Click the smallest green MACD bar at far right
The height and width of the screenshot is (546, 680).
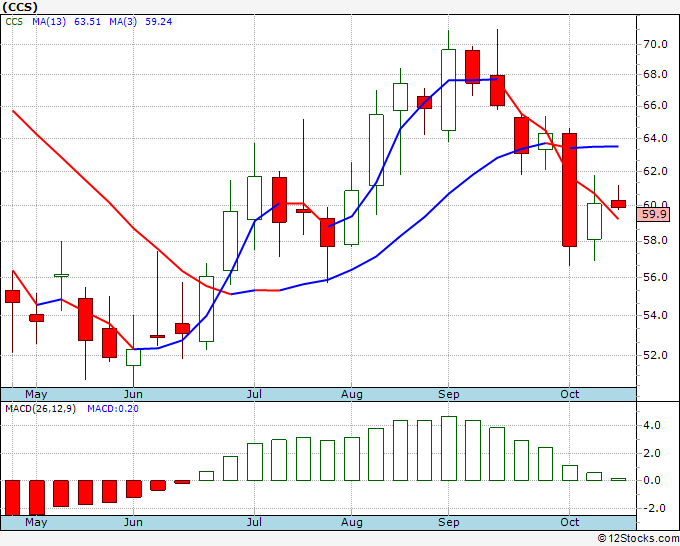618,480
